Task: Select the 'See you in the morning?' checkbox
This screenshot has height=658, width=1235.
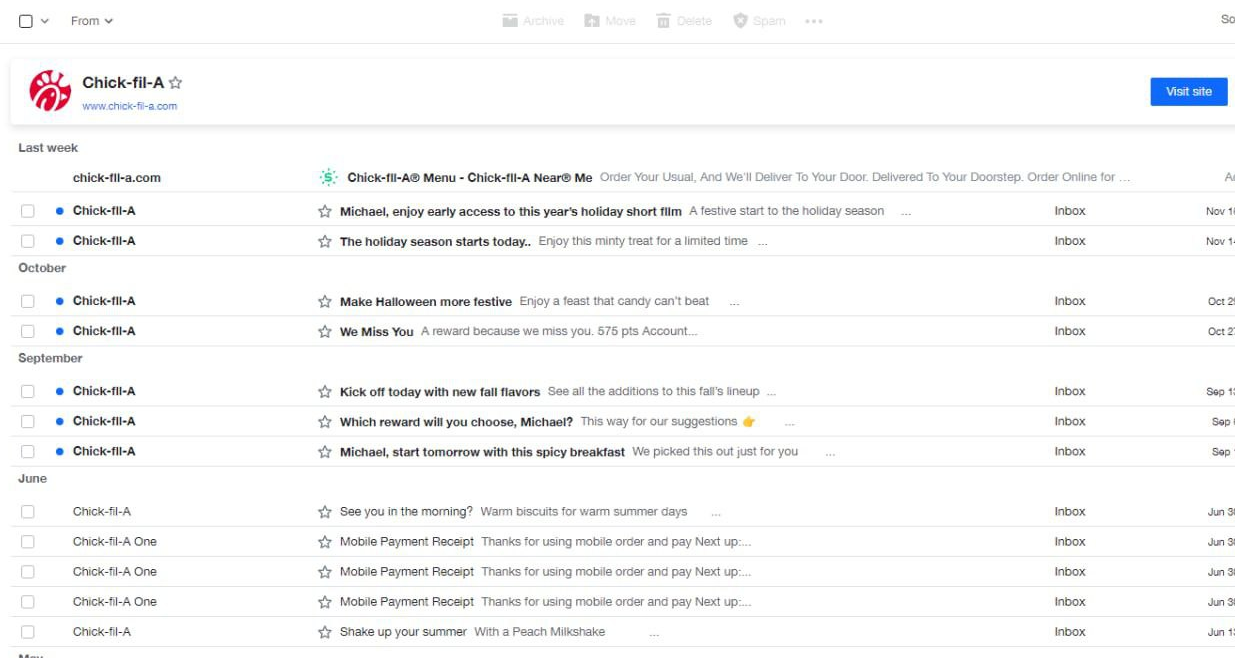Action: click(x=27, y=511)
